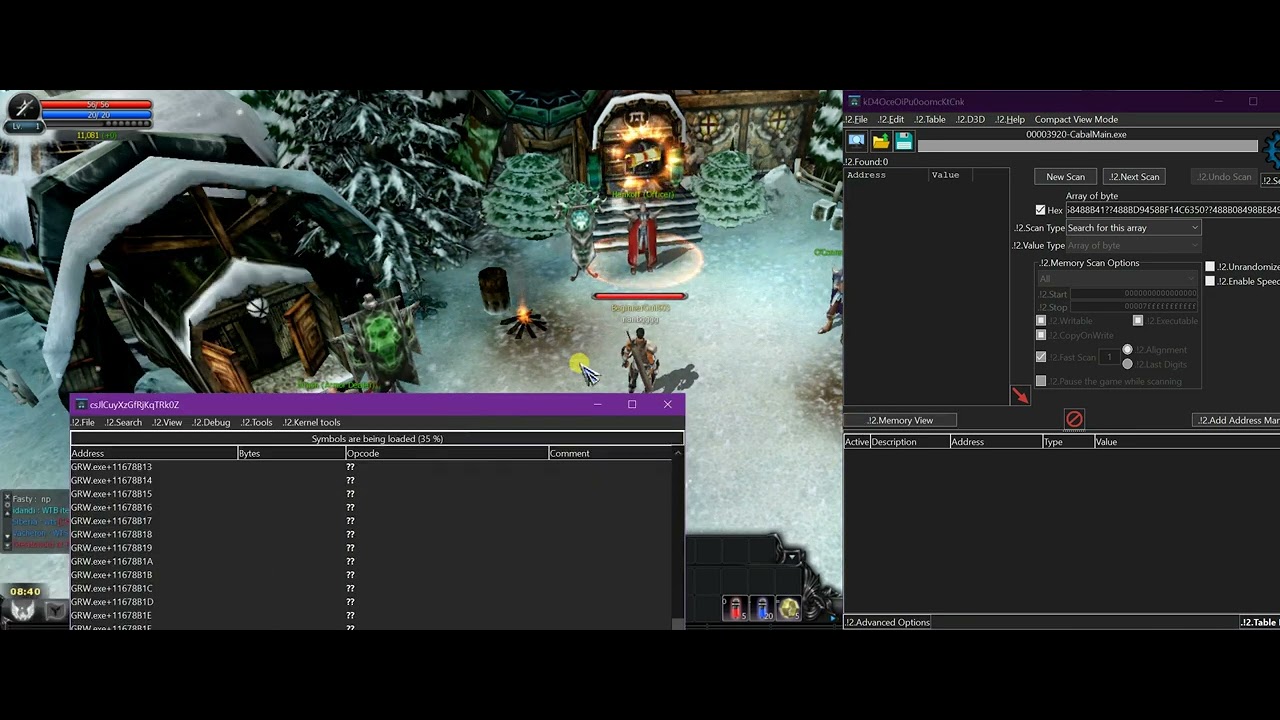This screenshot has height=720, width=1280.
Task: Toggle Pause the game while scanning
Action: click(x=1041, y=381)
